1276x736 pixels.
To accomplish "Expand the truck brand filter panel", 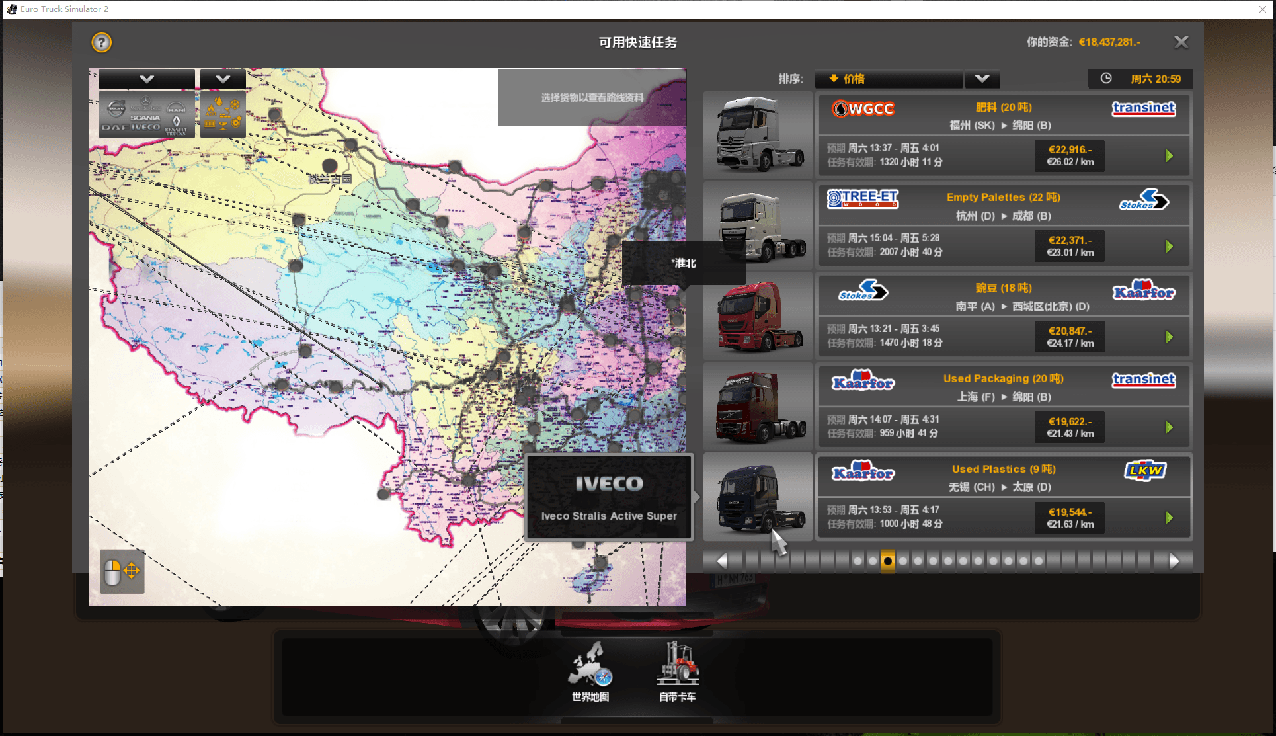I will [x=147, y=78].
